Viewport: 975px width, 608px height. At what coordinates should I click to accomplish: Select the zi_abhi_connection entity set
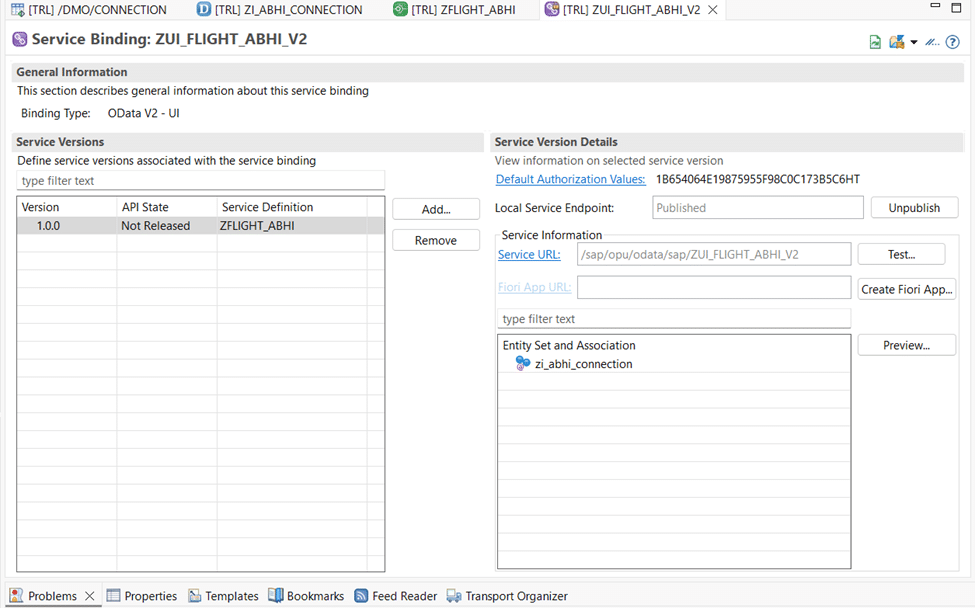coord(583,364)
